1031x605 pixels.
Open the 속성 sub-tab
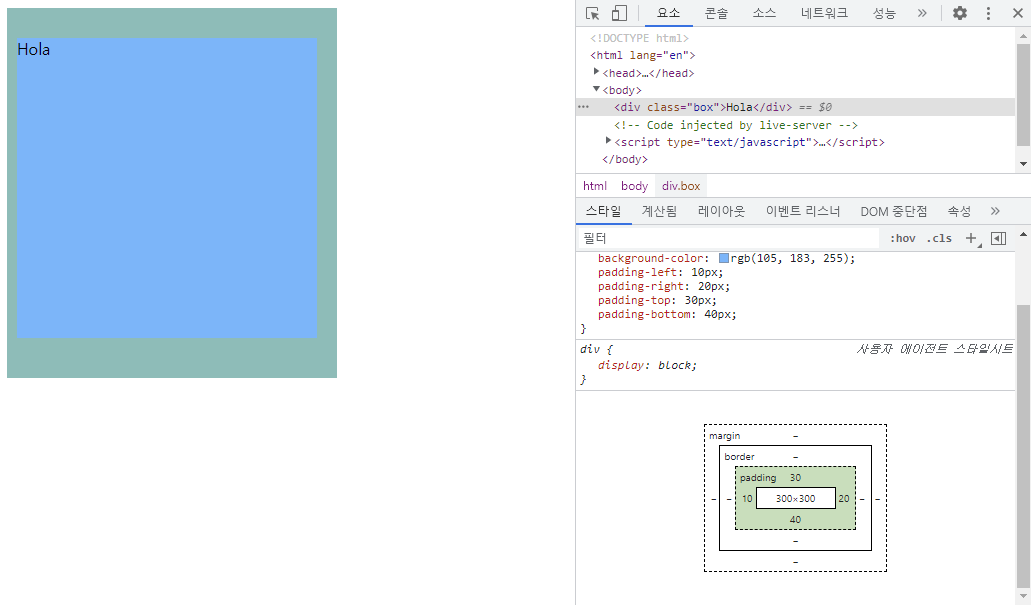[x=959, y=211]
